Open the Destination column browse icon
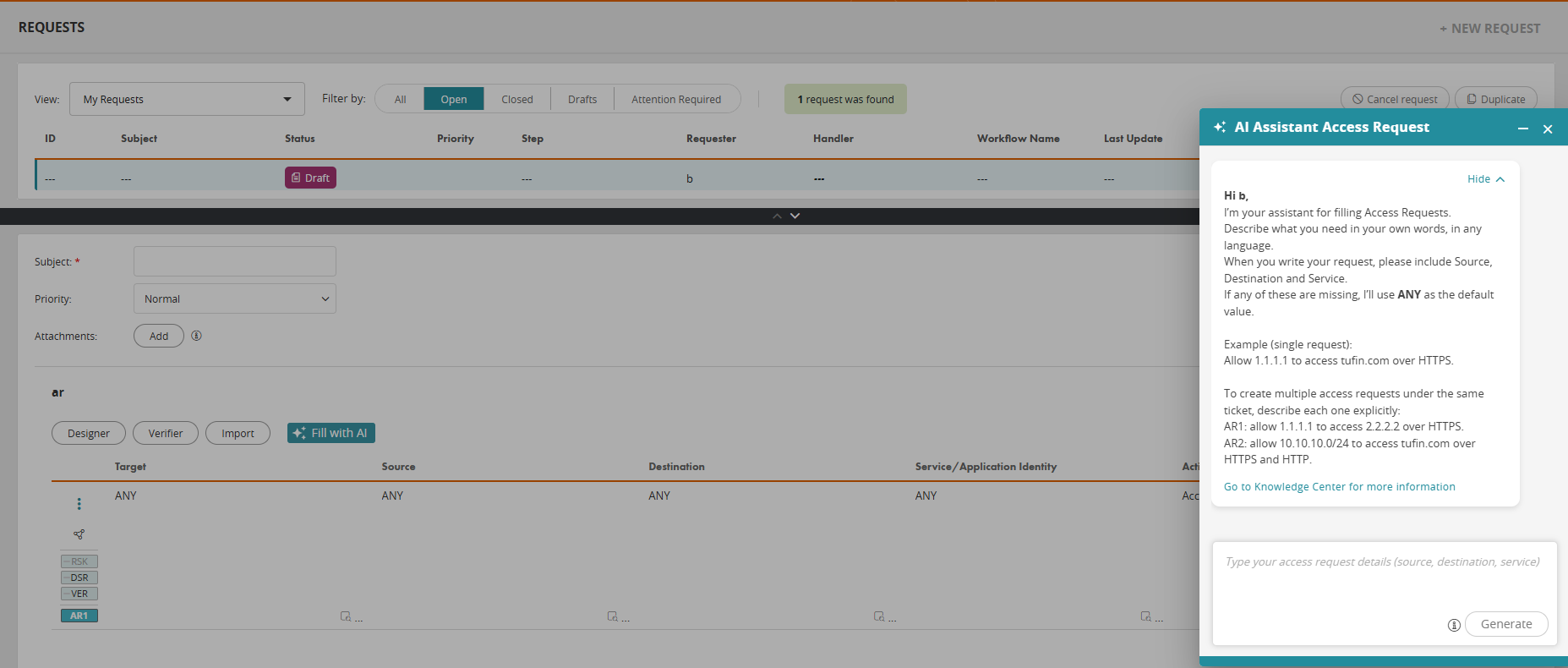1568x668 pixels. [879, 616]
